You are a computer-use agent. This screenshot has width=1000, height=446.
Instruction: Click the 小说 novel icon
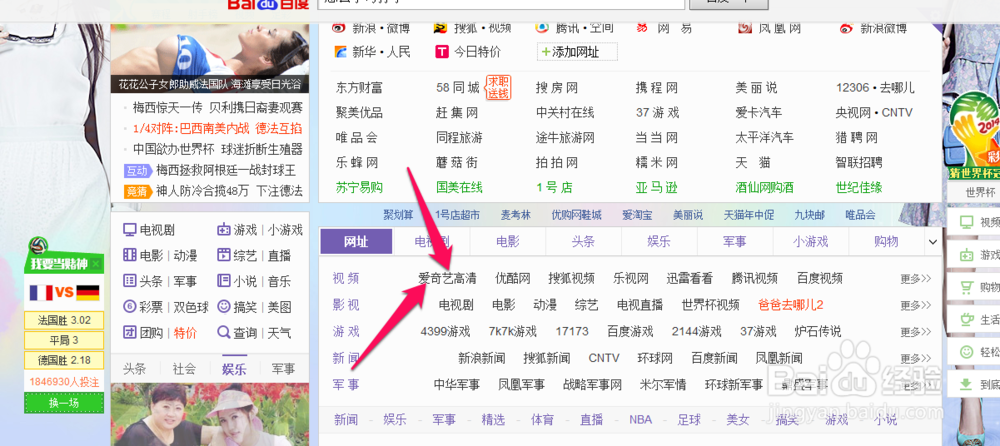(223, 281)
